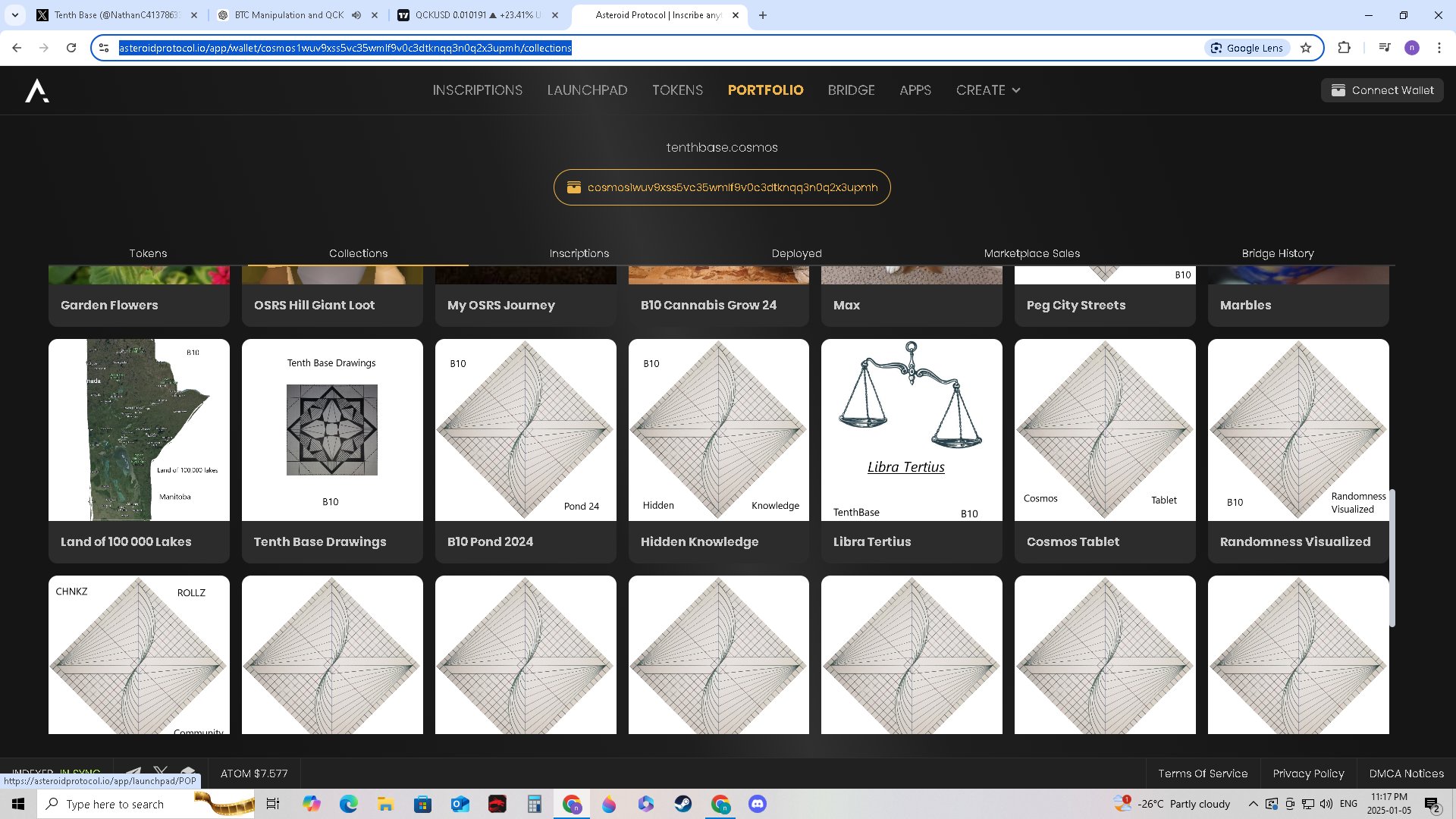
Task: Open Google Lens from address bar
Action: pos(1247,48)
